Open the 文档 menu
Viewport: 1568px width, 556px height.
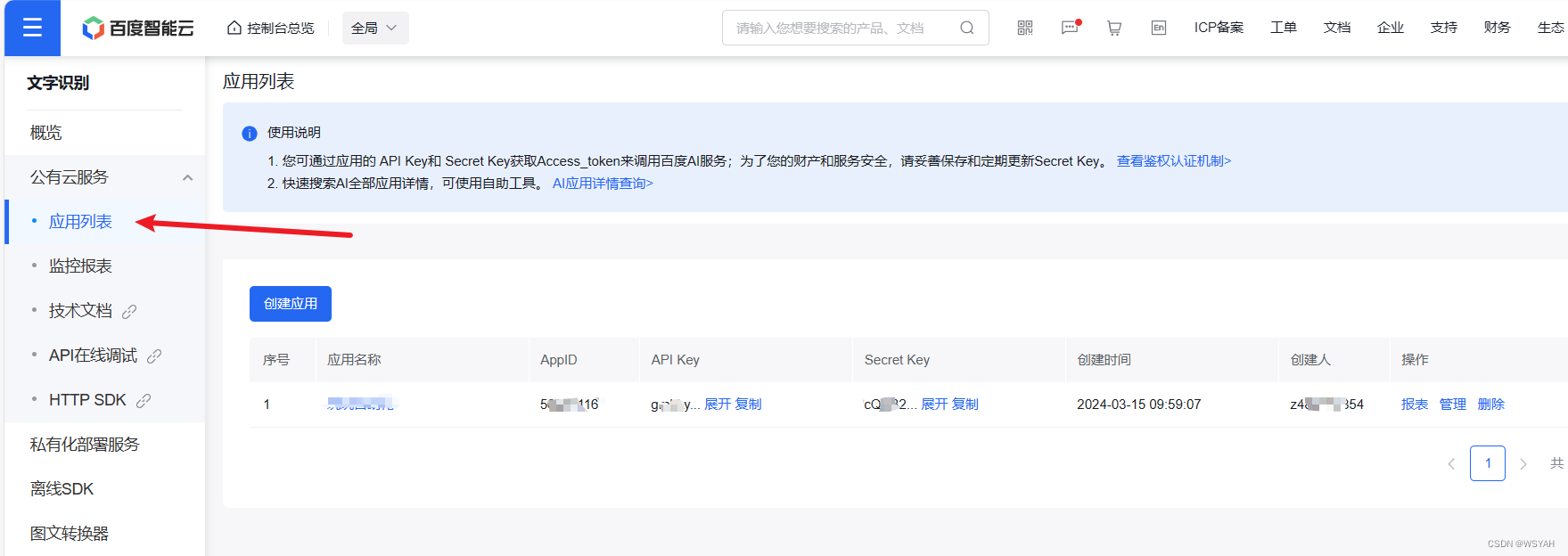tap(1337, 28)
